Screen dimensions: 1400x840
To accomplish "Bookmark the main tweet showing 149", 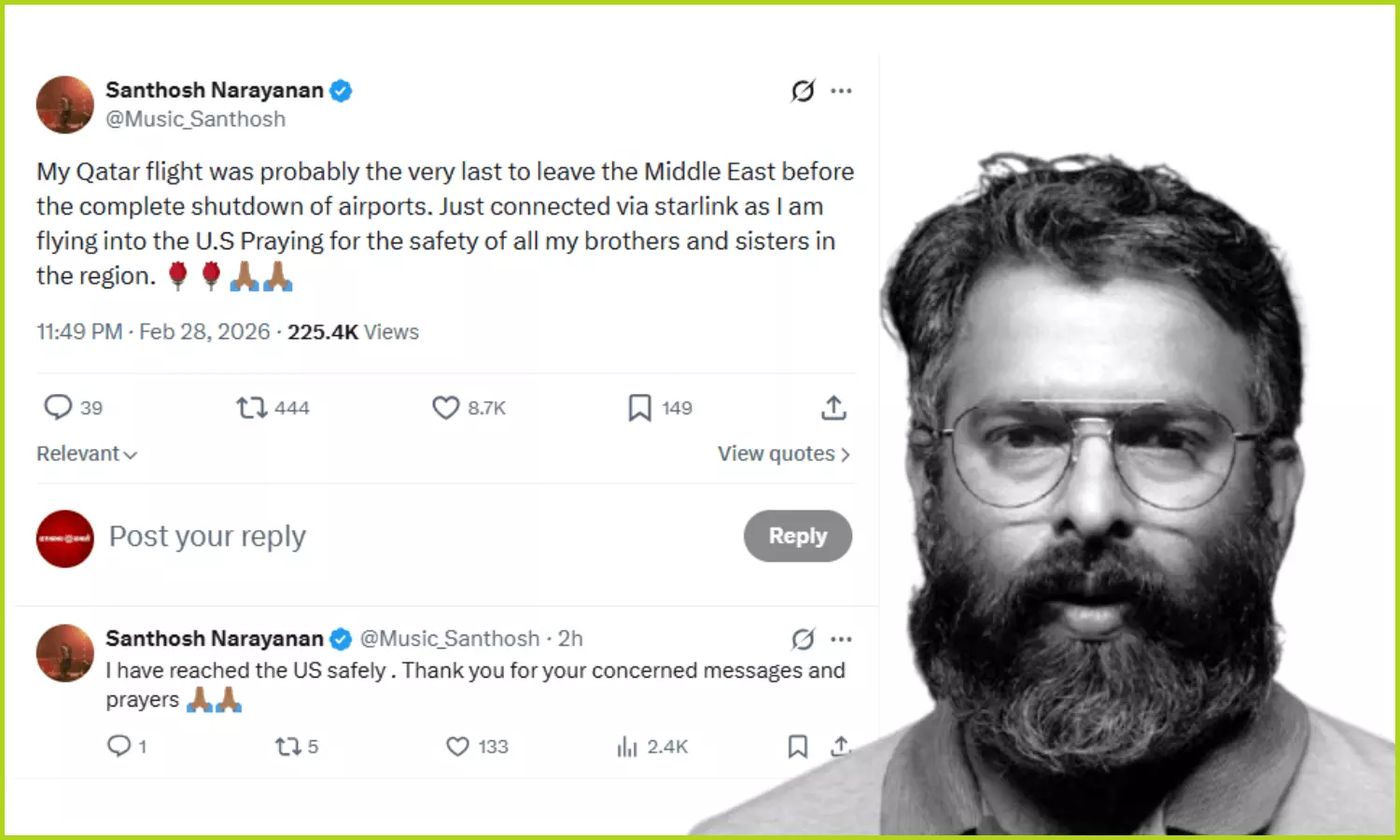I will pos(639,407).
